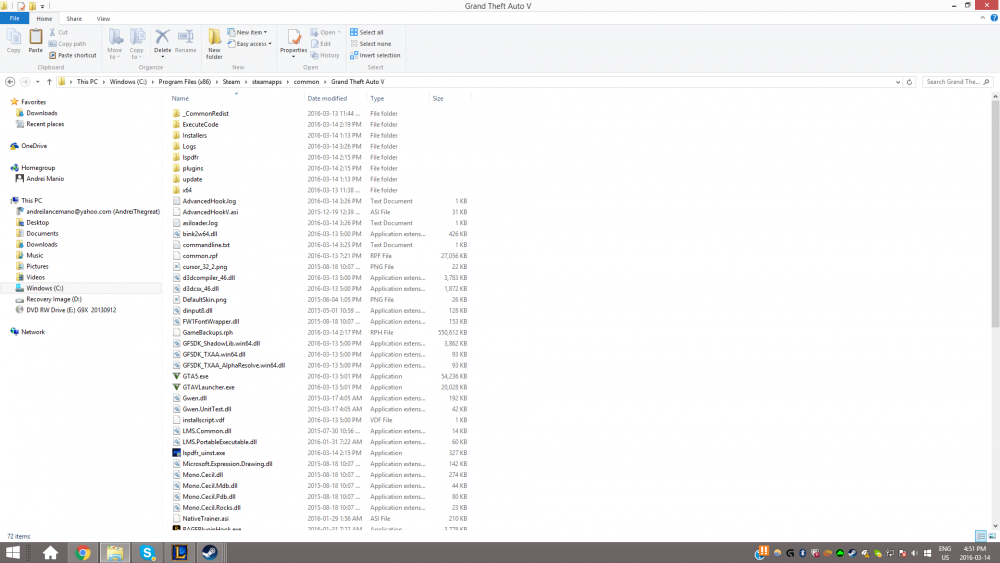Select DVD RW Drive (E:) in sidebar
This screenshot has width=1000, height=563.
71,310
